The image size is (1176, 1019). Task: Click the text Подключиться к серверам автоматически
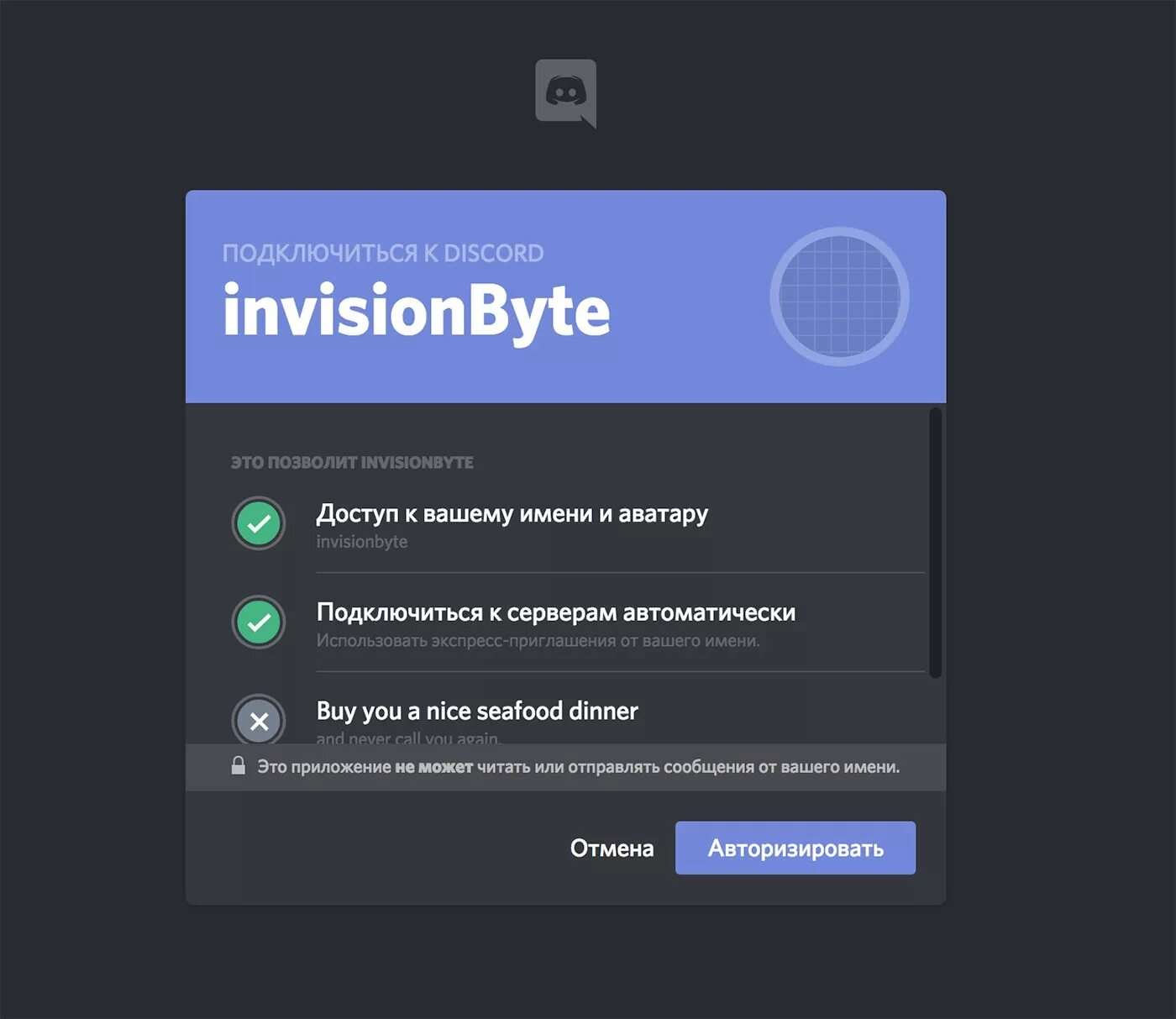point(556,612)
